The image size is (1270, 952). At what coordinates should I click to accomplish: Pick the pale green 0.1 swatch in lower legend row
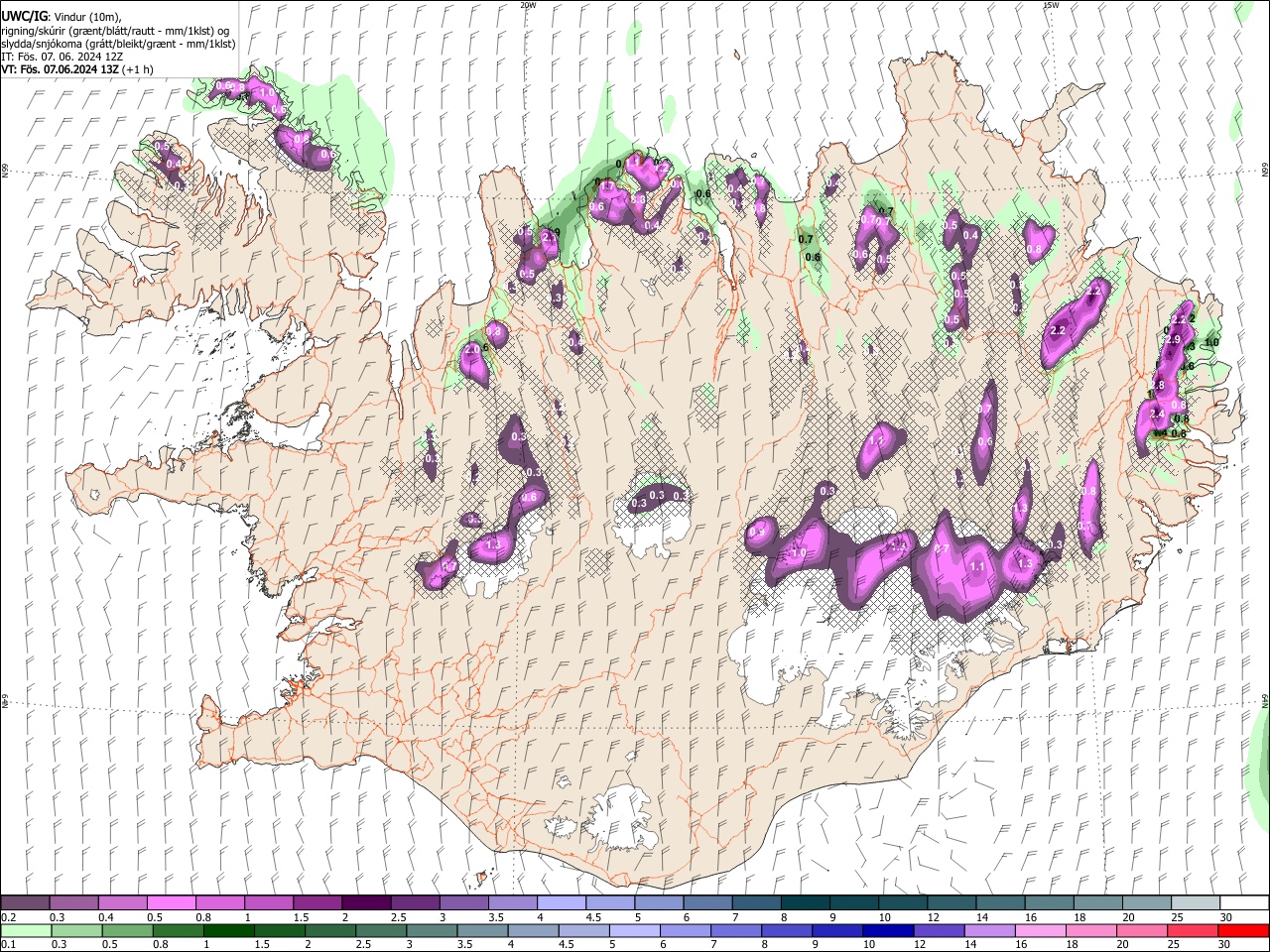click(x=25, y=930)
